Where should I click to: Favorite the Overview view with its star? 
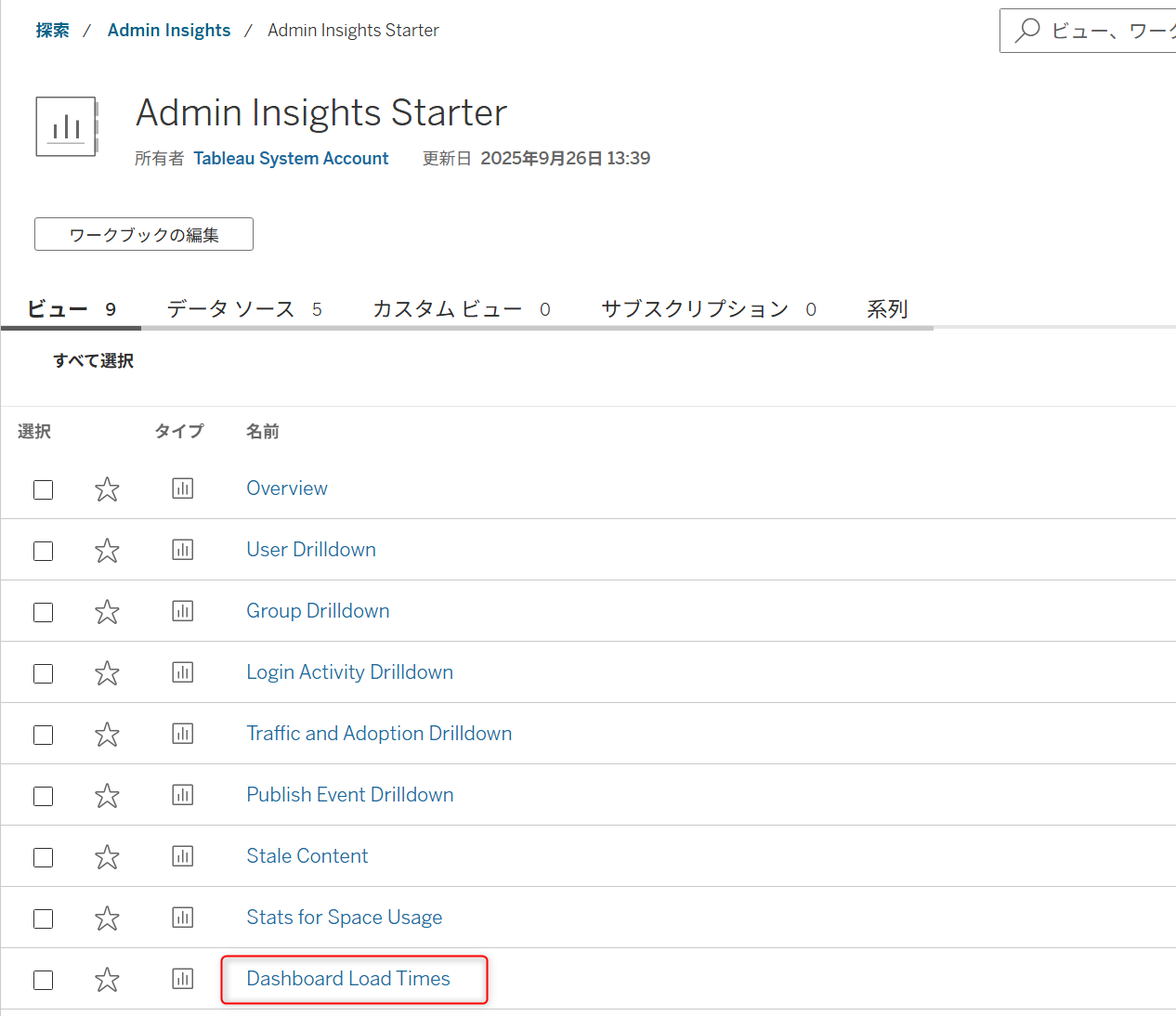(107, 488)
